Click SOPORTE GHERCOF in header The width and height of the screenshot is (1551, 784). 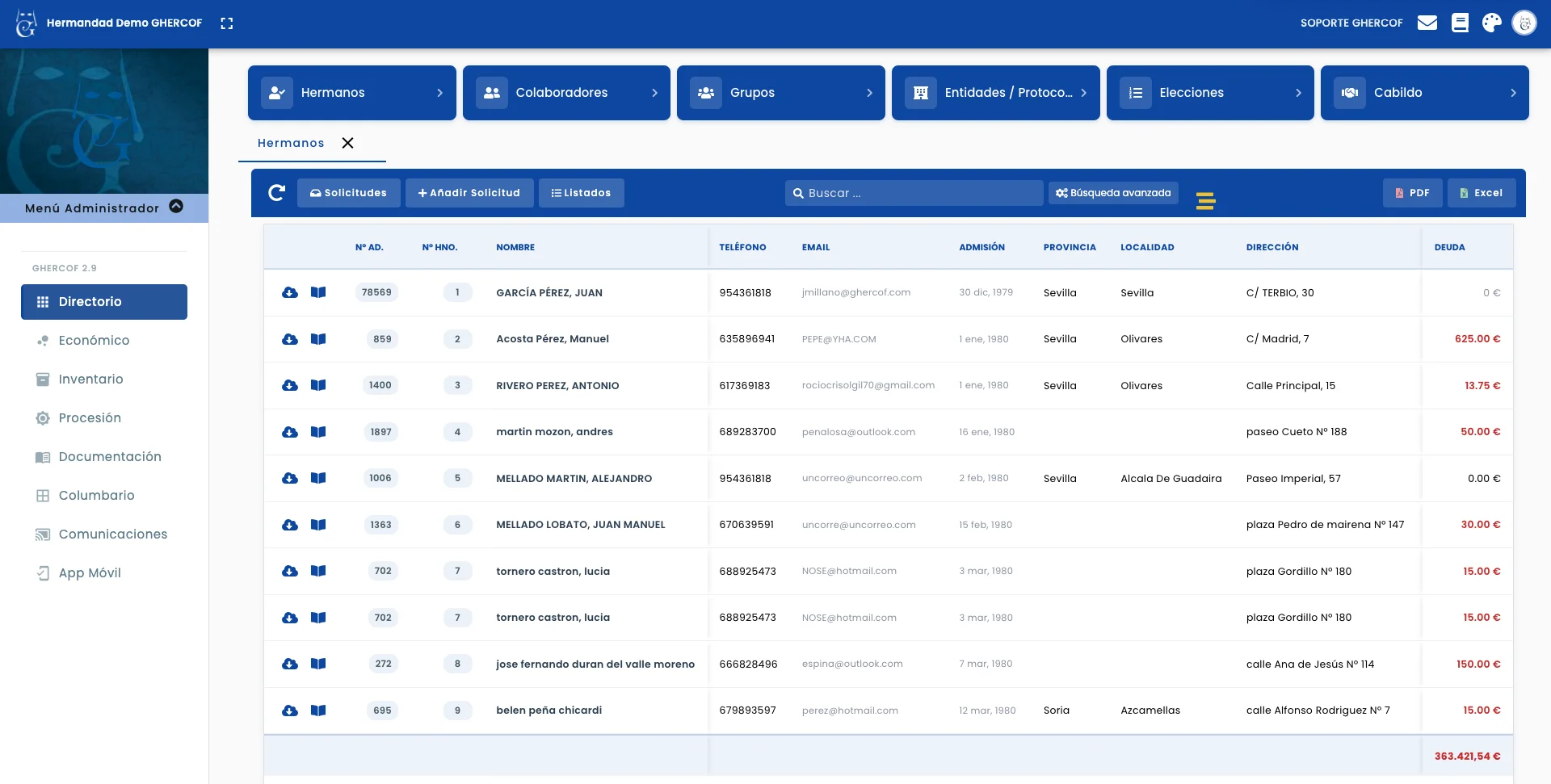click(1351, 23)
